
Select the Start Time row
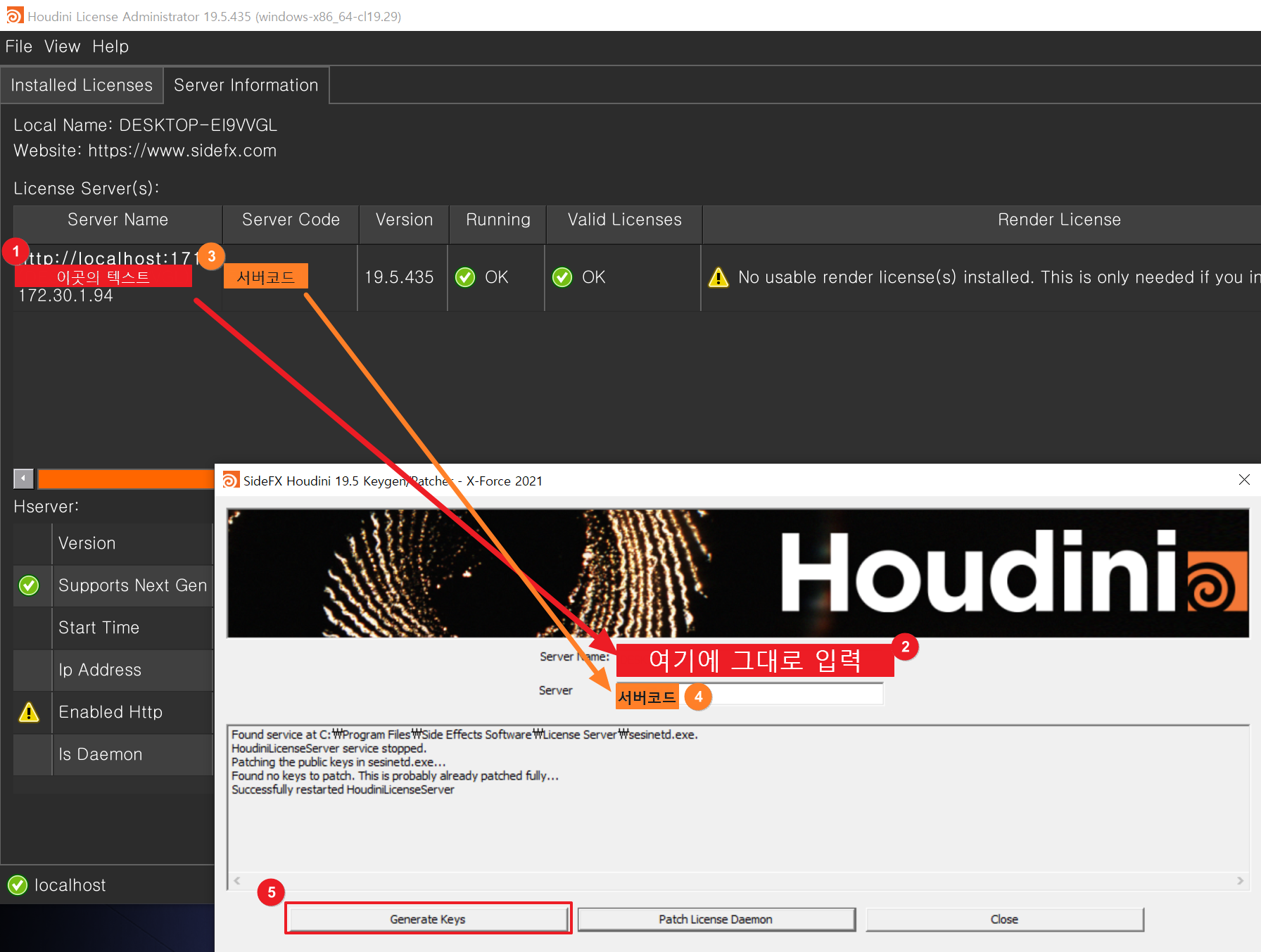click(113, 628)
